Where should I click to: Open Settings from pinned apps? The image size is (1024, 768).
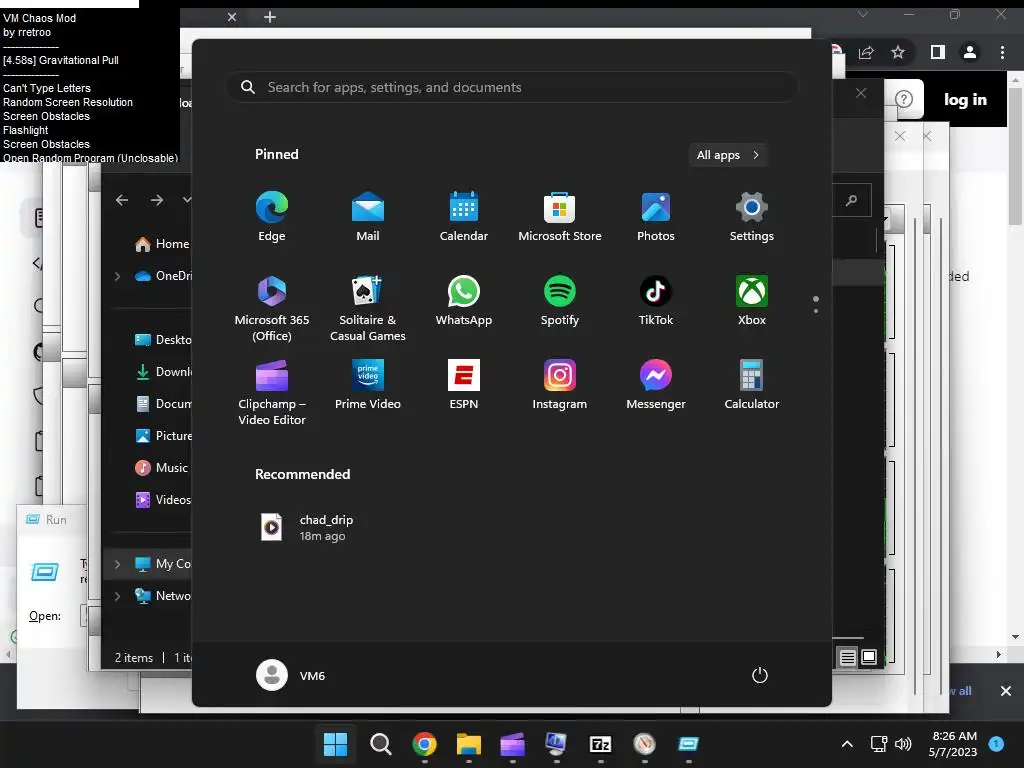point(752,217)
